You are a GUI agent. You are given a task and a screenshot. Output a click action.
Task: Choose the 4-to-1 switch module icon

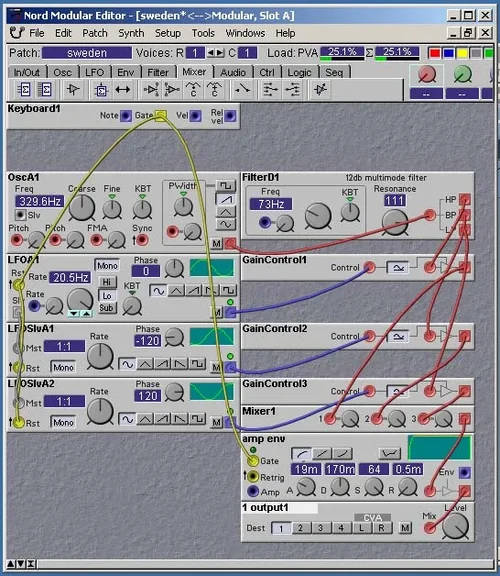tap(271, 89)
